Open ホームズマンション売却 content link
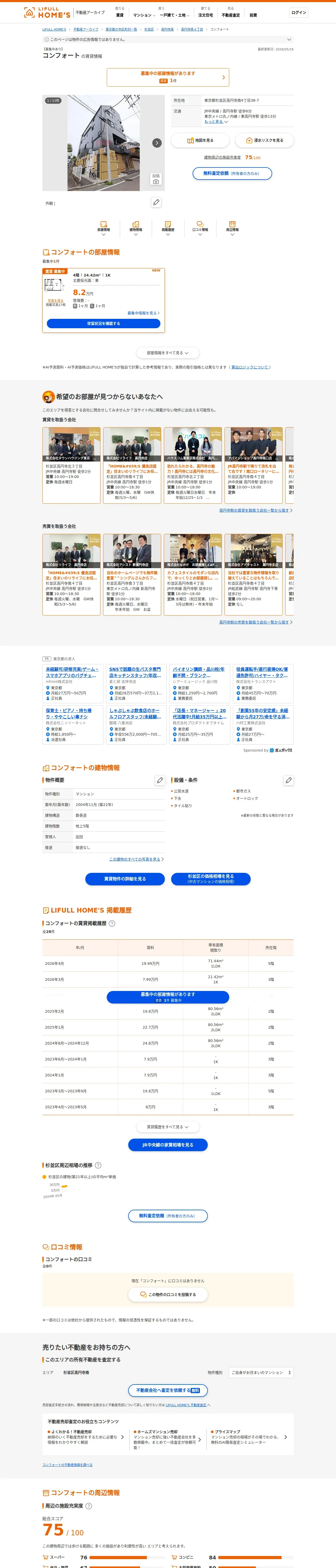336x1568 pixels. pos(168,1440)
